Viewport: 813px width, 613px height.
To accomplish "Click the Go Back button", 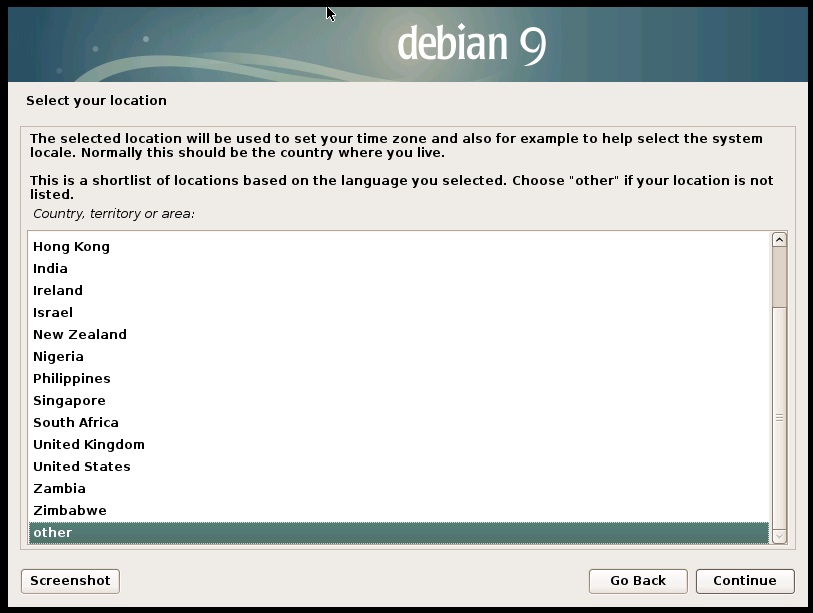I will pos(638,581).
